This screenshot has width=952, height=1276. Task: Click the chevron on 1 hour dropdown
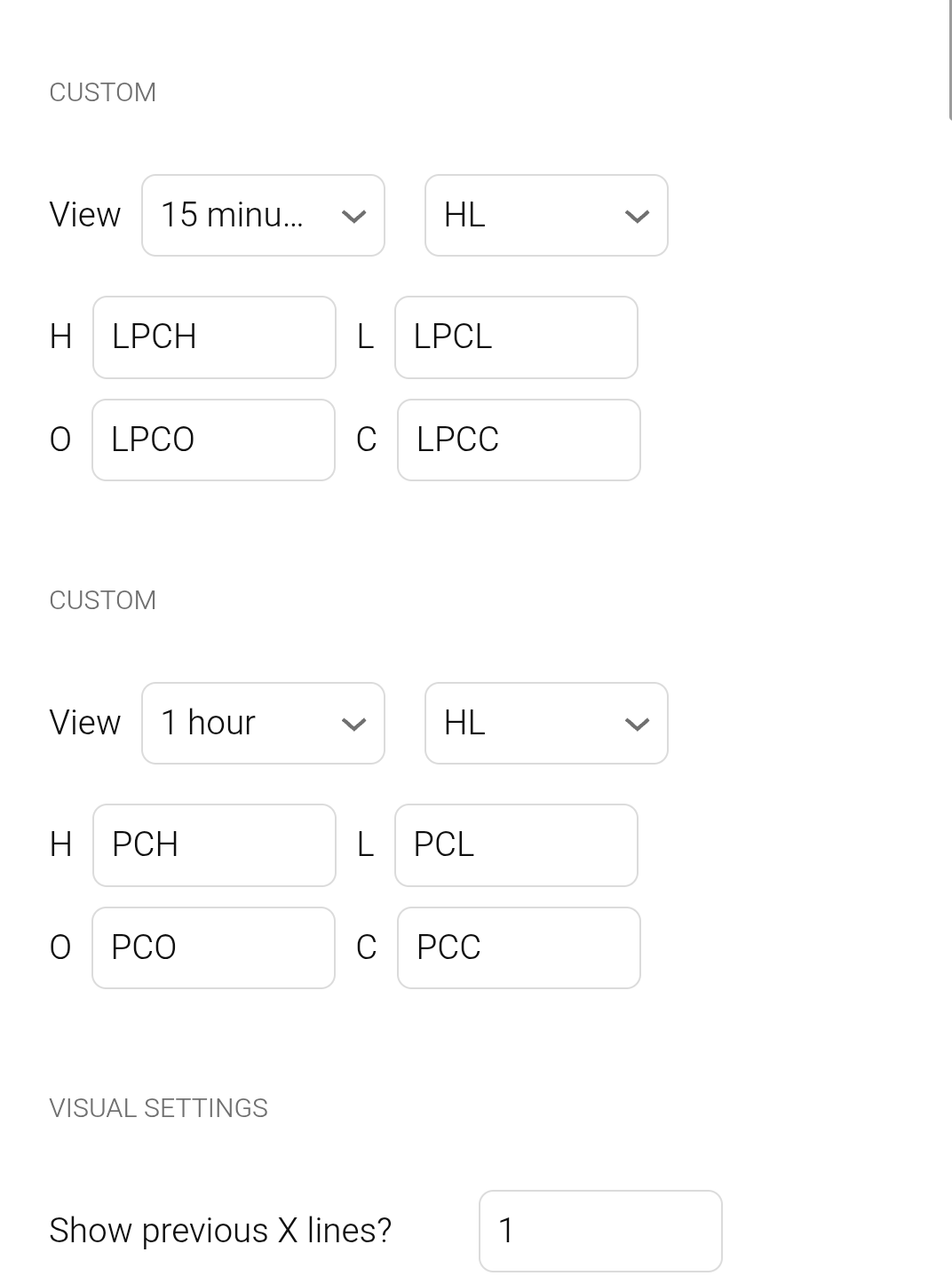click(x=353, y=724)
